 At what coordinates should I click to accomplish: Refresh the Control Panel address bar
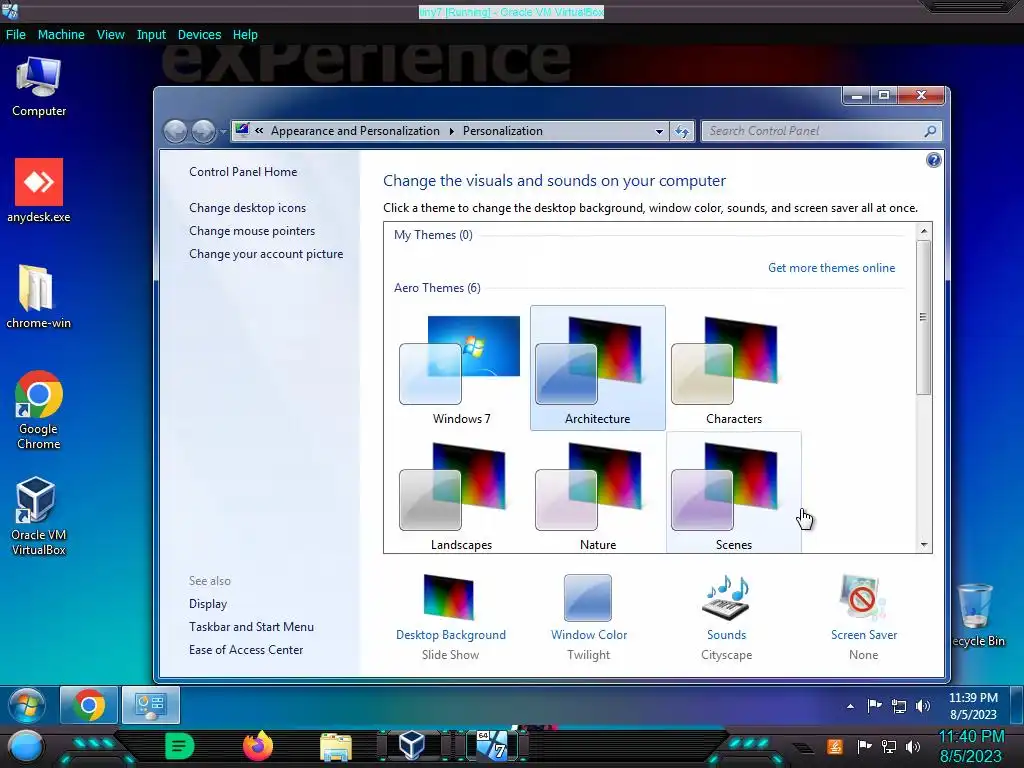[x=682, y=131]
